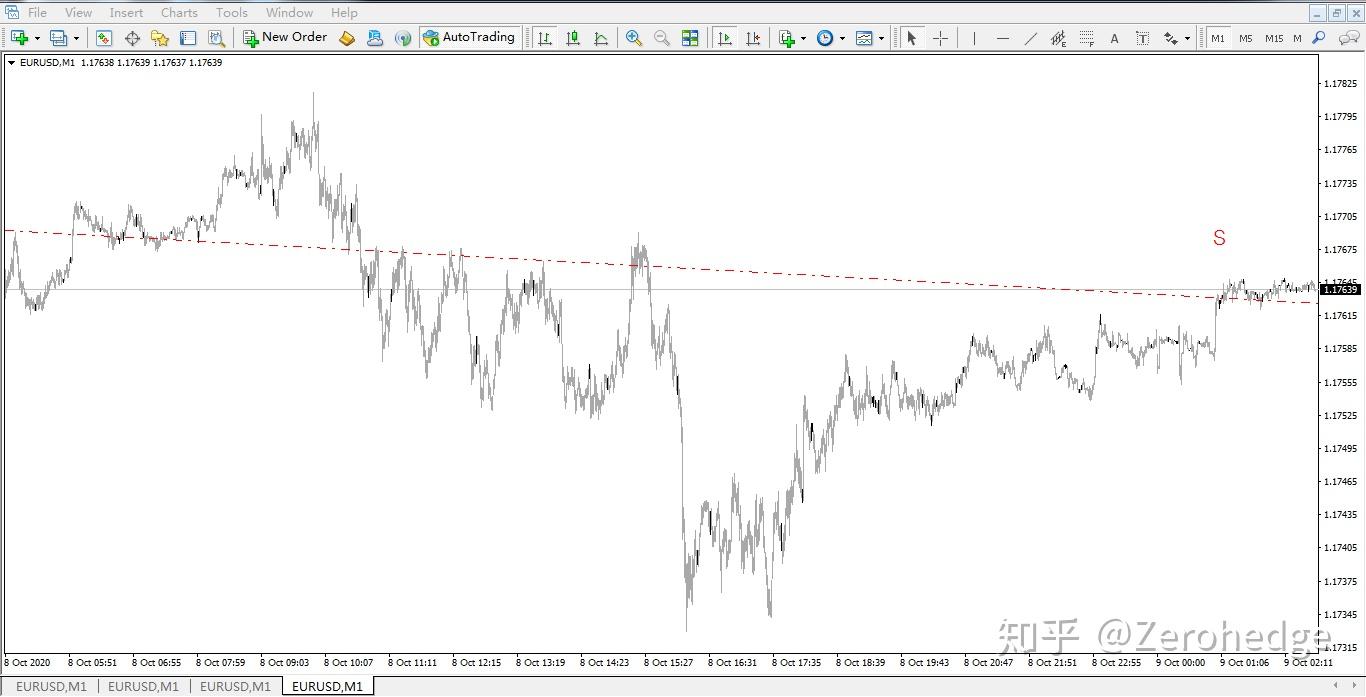Draw a horizontal line
The image size is (1366, 697).
(1002, 38)
